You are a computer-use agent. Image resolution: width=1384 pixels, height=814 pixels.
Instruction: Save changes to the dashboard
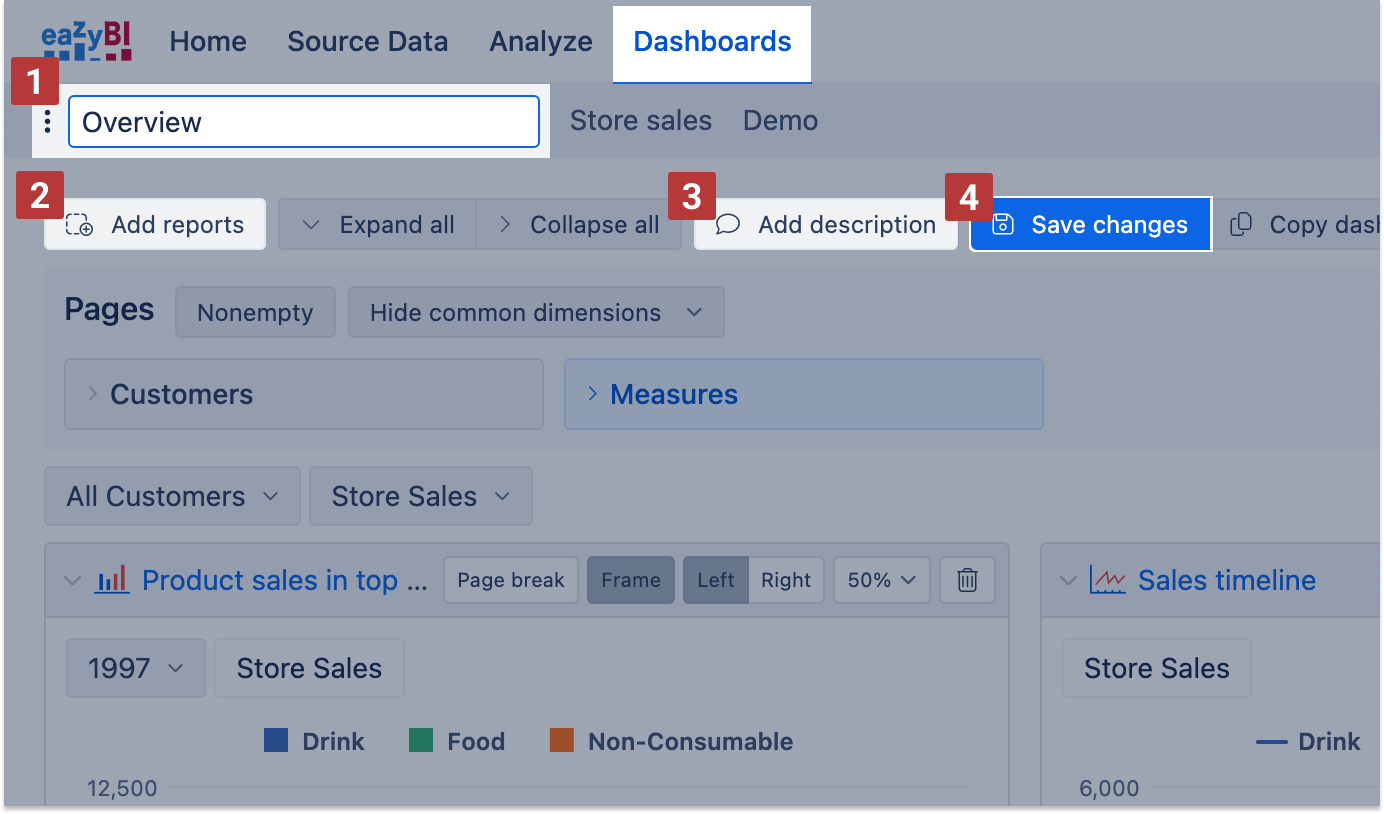(x=1090, y=224)
